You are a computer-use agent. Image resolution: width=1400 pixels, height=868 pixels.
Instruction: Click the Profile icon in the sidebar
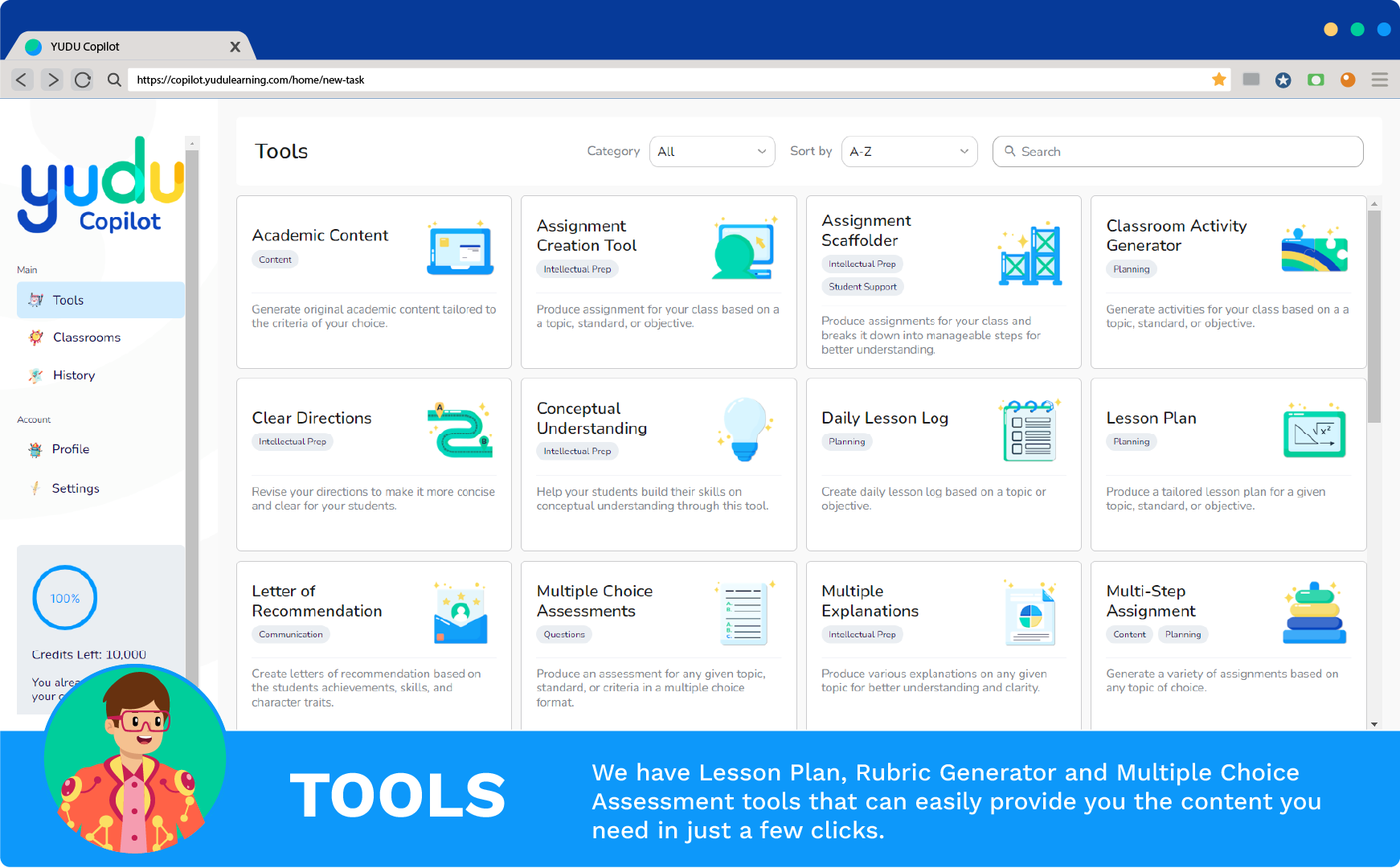pos(35,449)
